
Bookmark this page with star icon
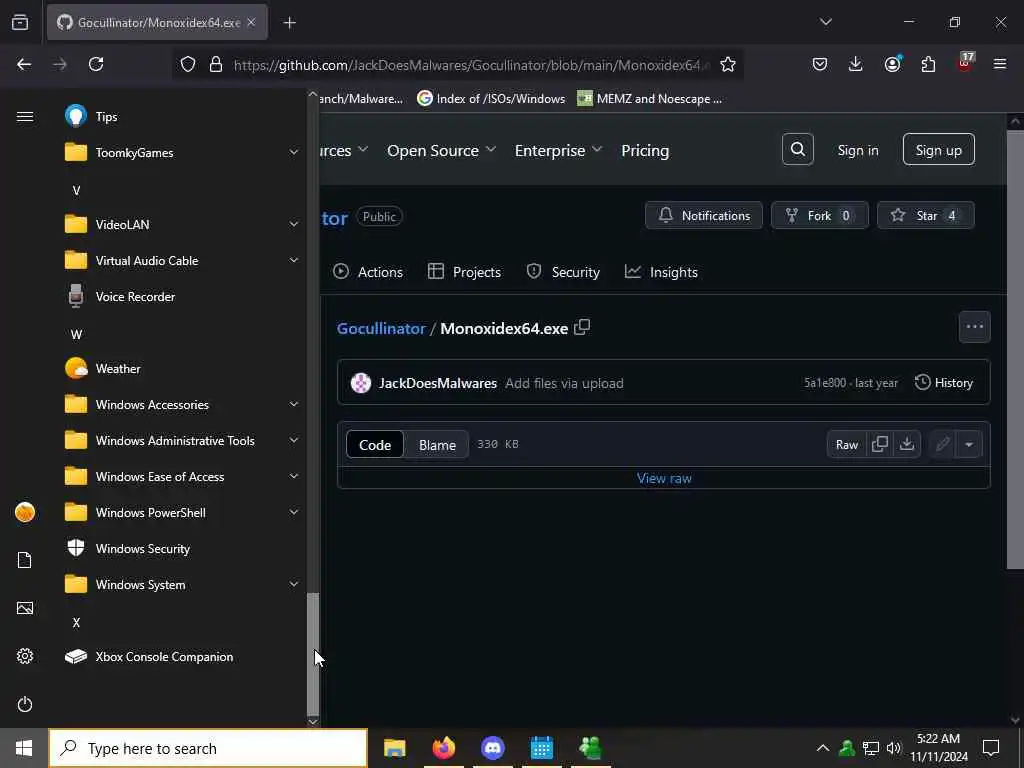pos(728,64)
